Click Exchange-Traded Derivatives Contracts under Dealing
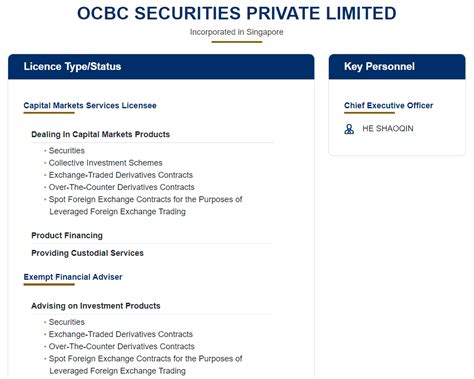Image resolution: width=474 pixels, height=379 pixels. [121, 175]
